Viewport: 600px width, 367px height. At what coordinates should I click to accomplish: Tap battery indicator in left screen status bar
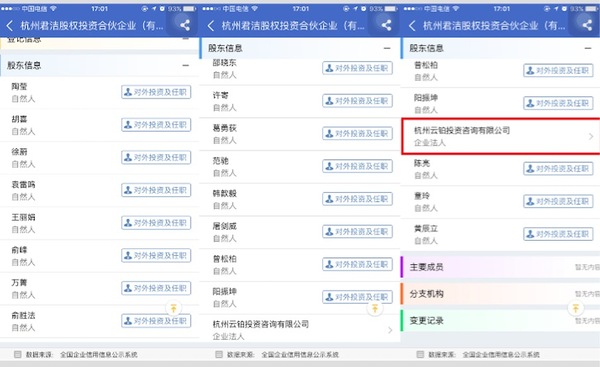pos(190,8)
